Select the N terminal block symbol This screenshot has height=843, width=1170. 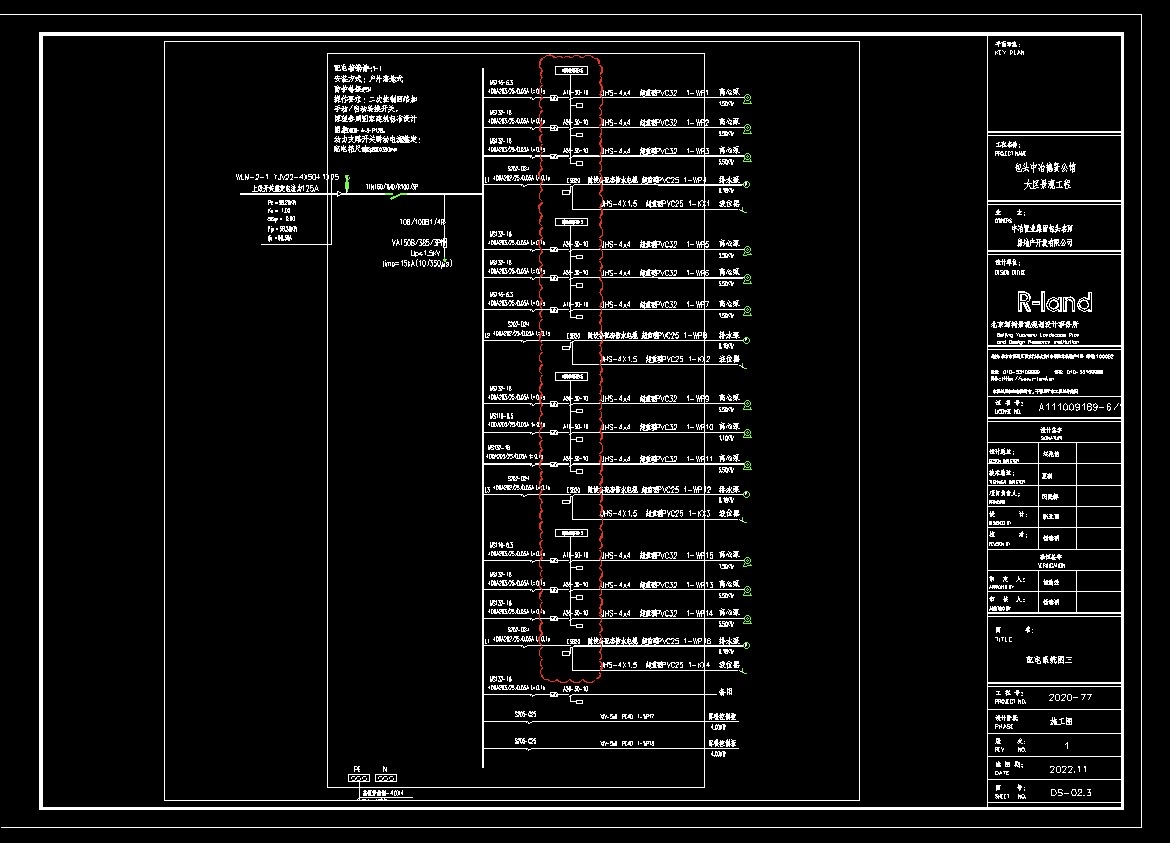click(386, 778)
